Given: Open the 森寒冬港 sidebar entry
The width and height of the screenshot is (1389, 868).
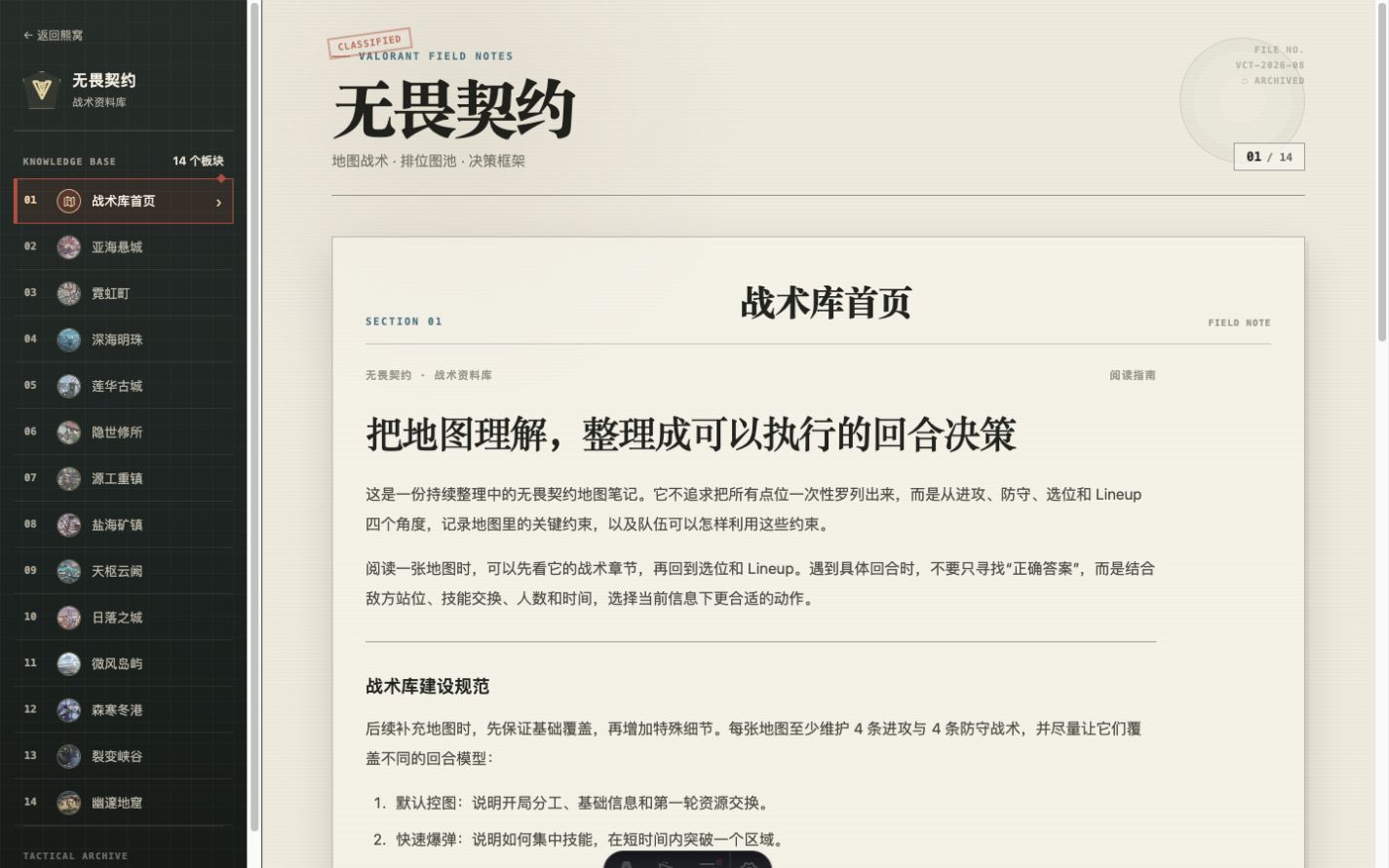Looking at the screenshot, I should pos(124,710).
